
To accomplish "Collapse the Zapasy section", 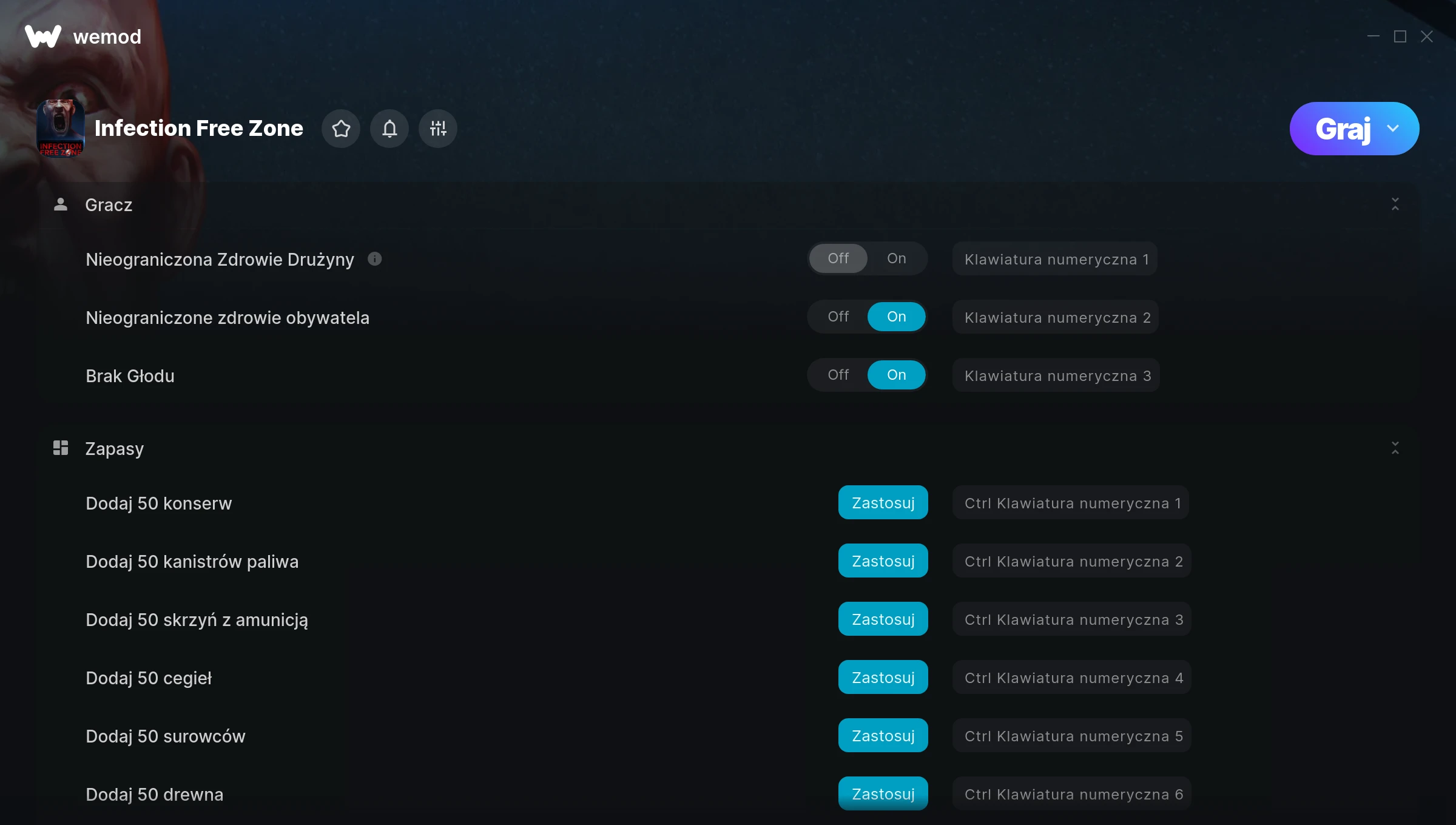I will tap(1395, 448).
